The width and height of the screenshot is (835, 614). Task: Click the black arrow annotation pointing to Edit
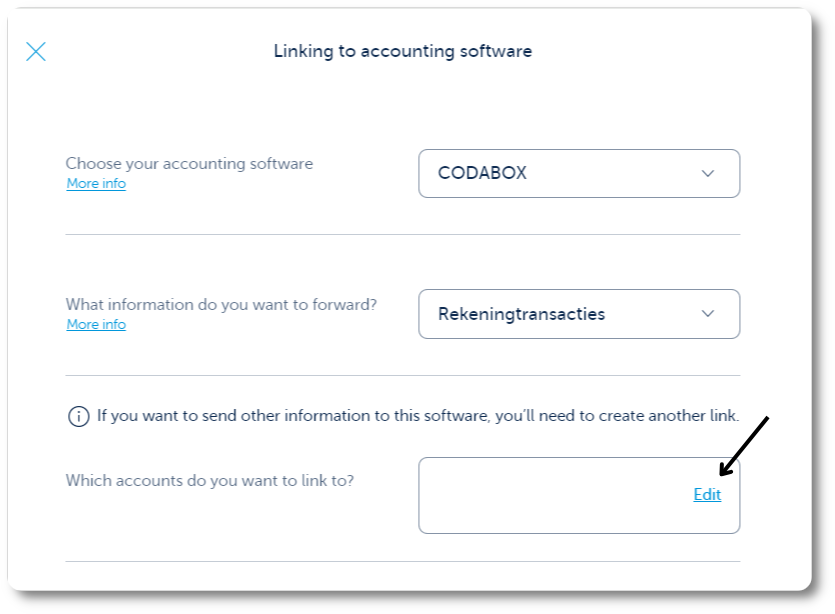[744, 446]
